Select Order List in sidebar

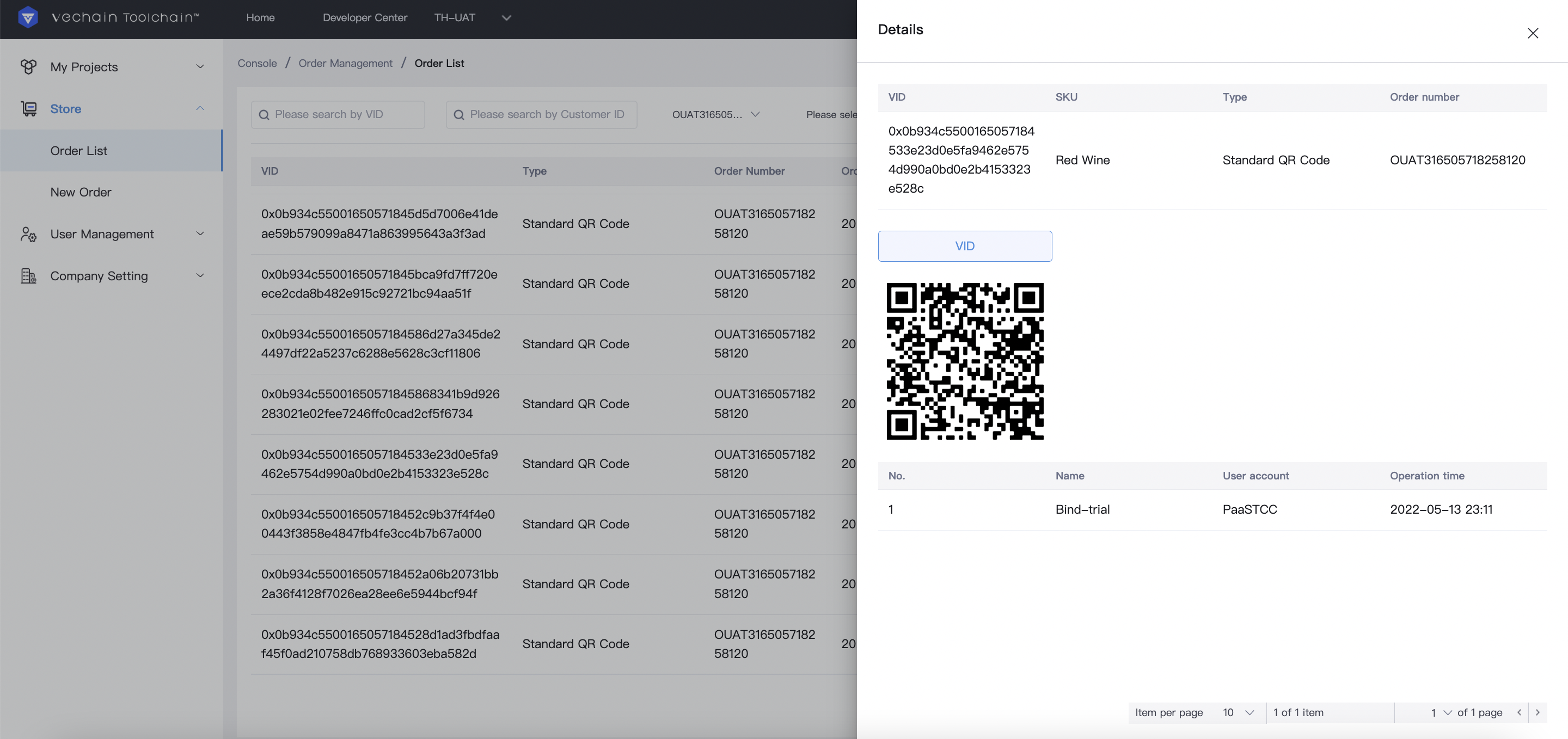(x=111, y=151)
